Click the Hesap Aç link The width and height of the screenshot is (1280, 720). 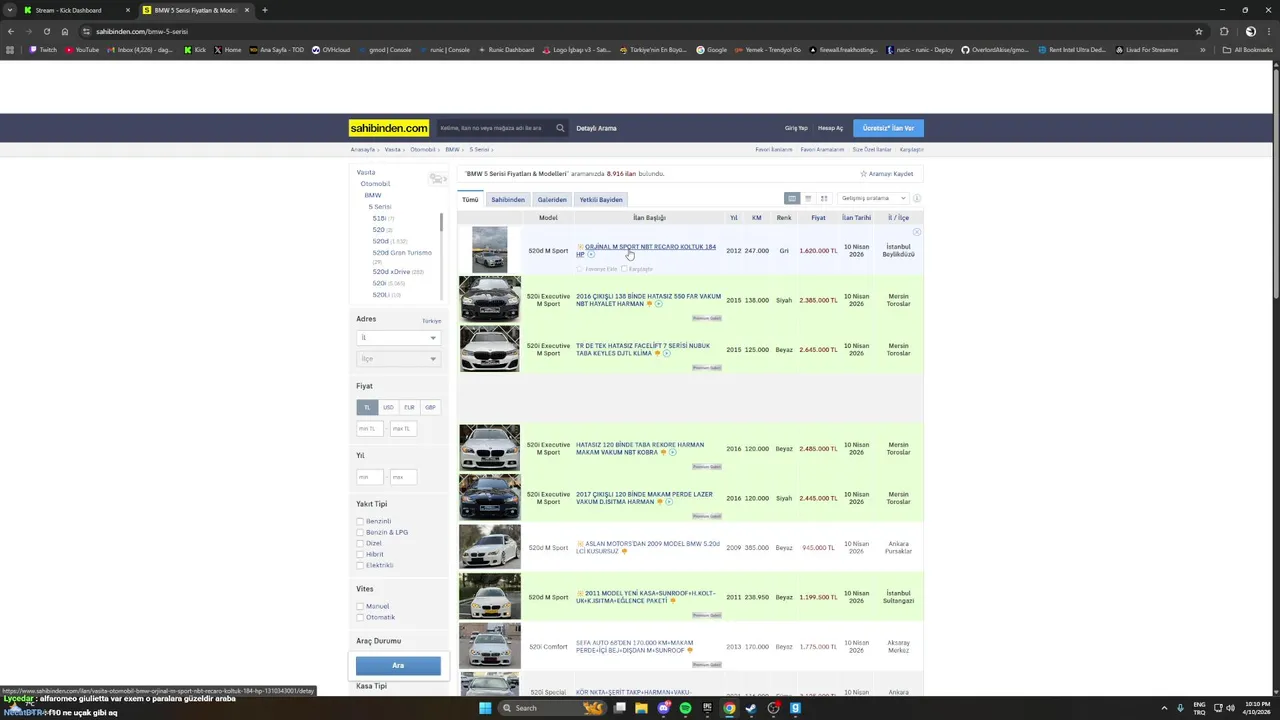click(830, 128)
